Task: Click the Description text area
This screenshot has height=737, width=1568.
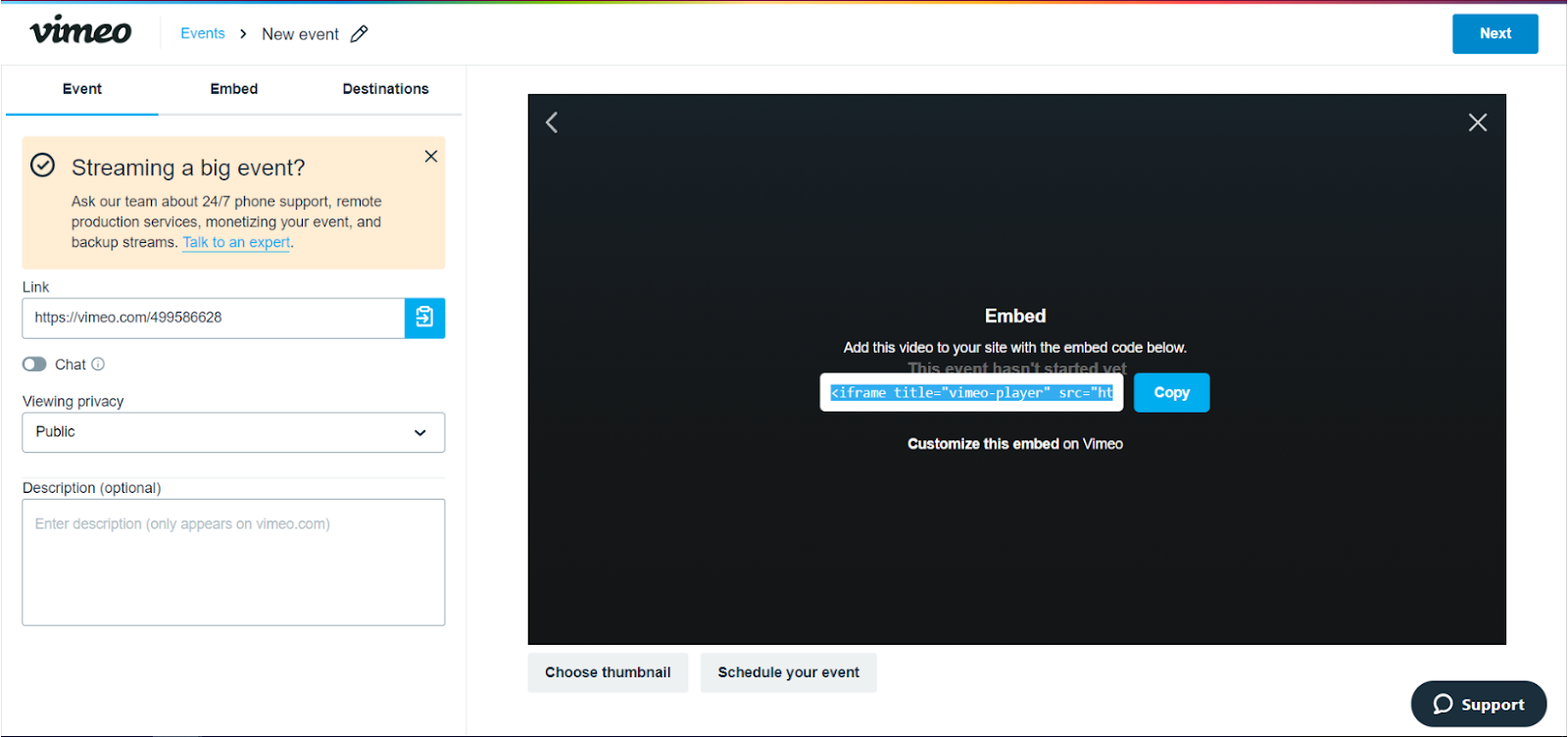Action: pyautogui.click(x=233, y=563)
